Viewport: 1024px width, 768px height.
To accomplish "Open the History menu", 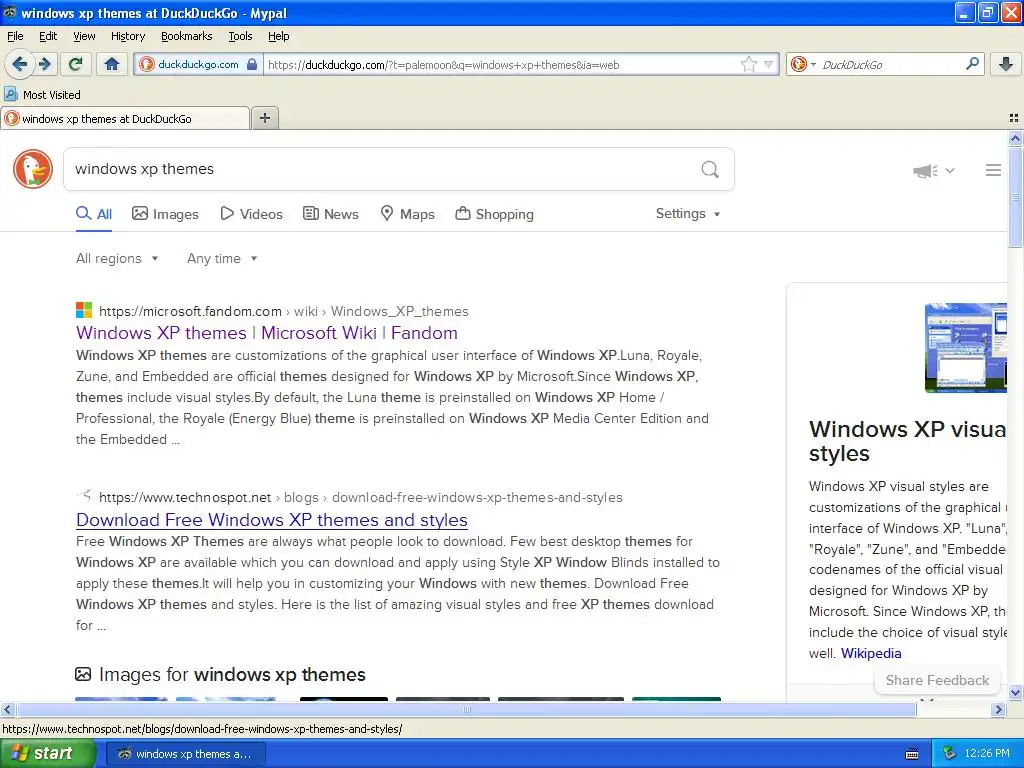I will coord(127,36).
